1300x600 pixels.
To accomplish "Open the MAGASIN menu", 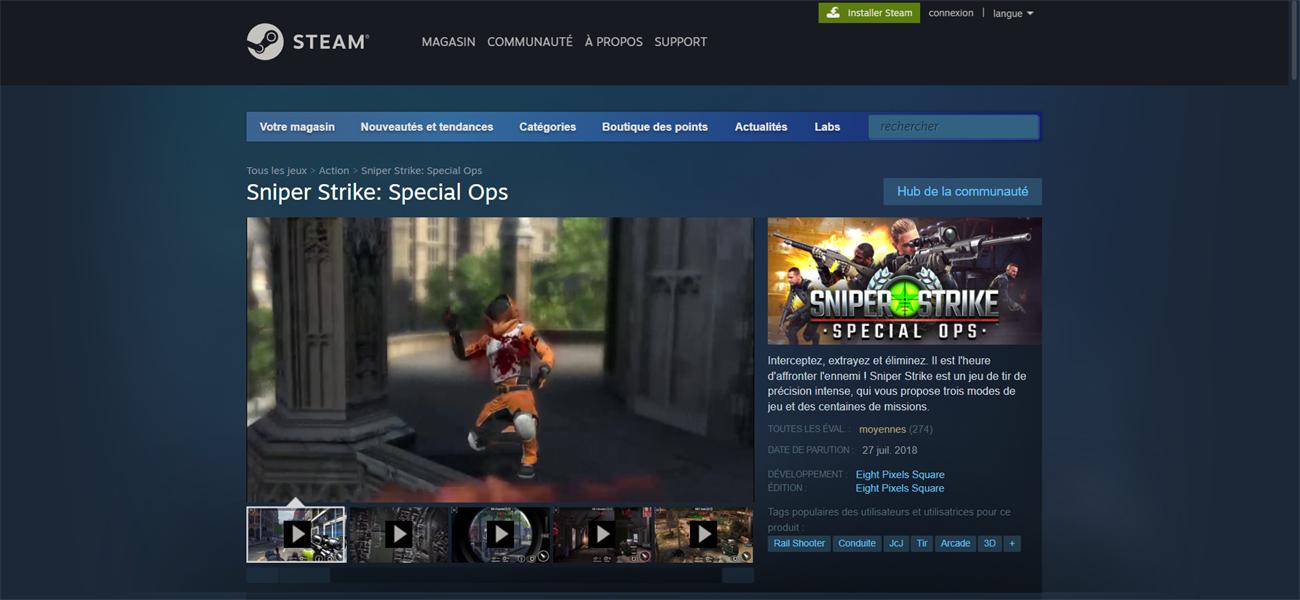I will pyautogui.click(x=448, y=42).
